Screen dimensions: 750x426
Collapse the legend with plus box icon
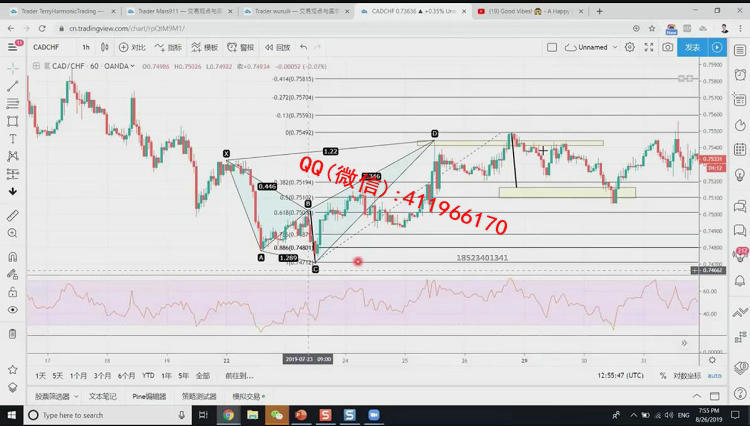(x=36, y=66)
